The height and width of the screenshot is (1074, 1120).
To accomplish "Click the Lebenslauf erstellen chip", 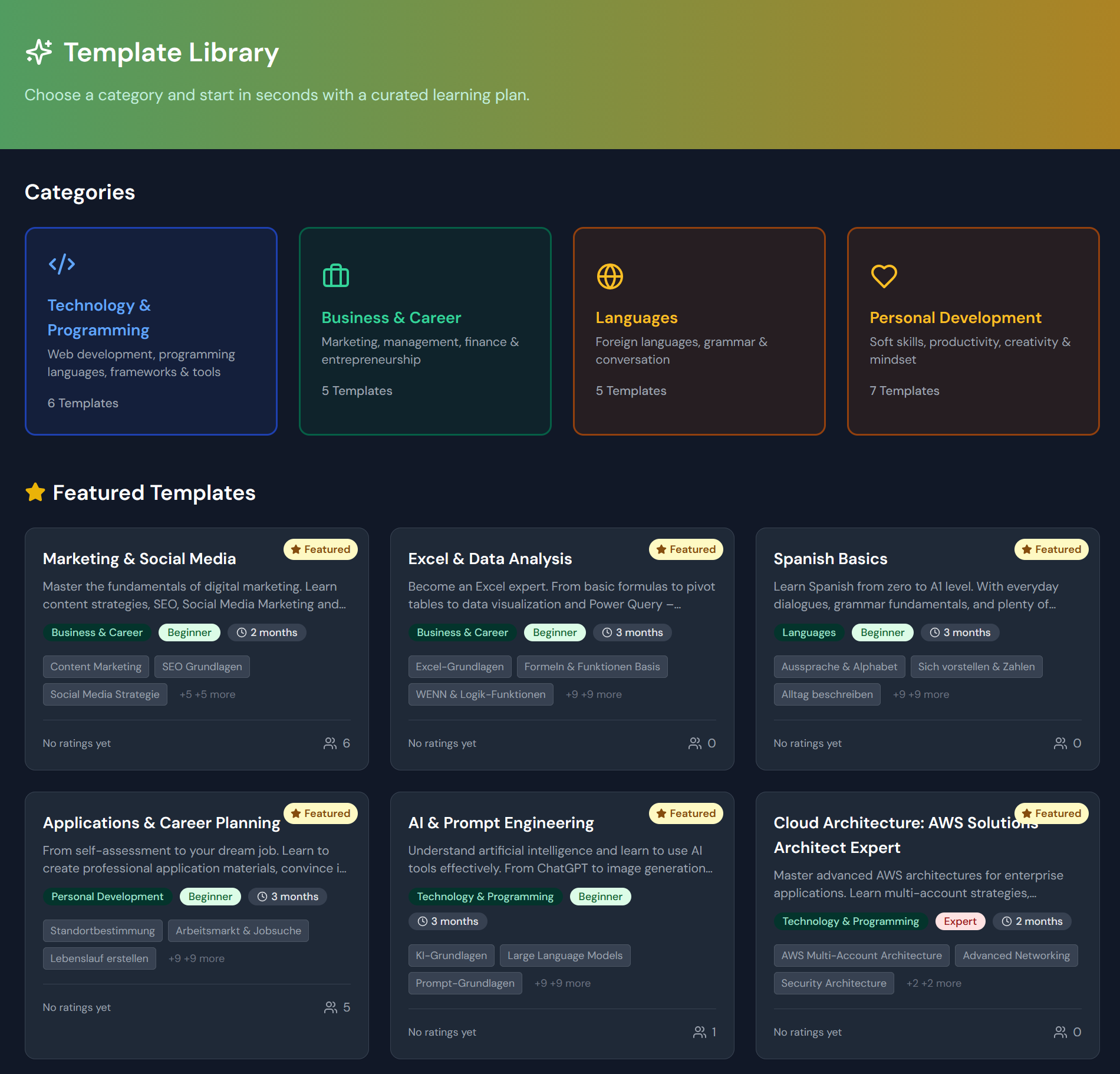I will 100,958.
